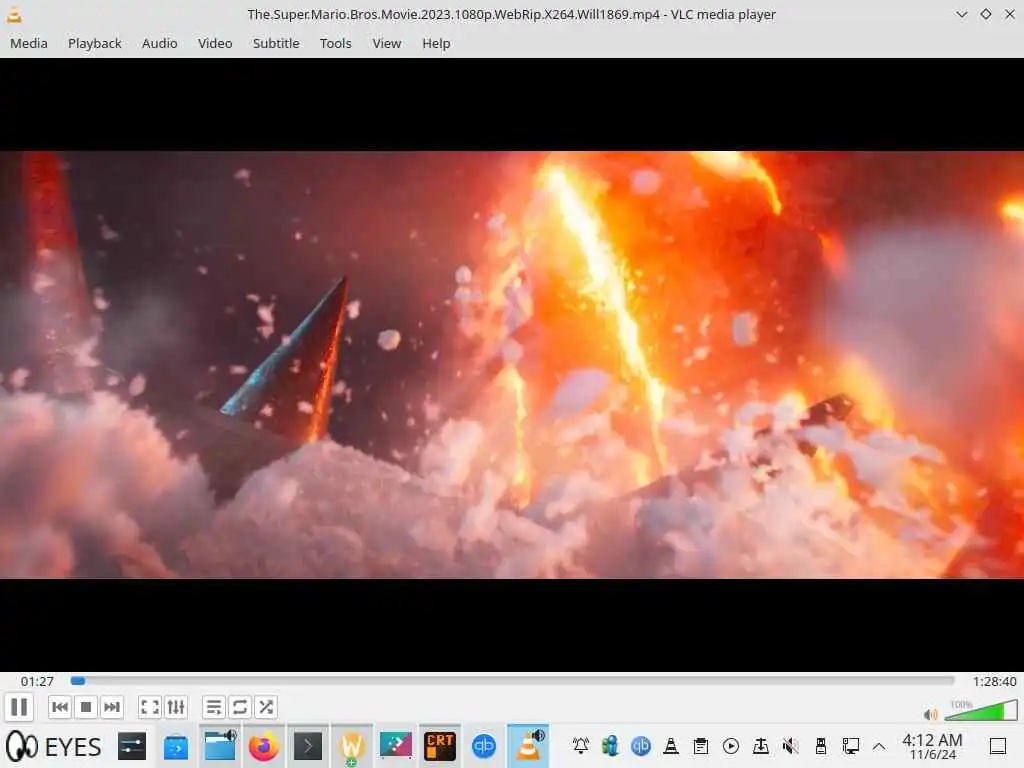Toggle loop repeat mode
This screenshot has width=1024, height=768.
[240, 707]
